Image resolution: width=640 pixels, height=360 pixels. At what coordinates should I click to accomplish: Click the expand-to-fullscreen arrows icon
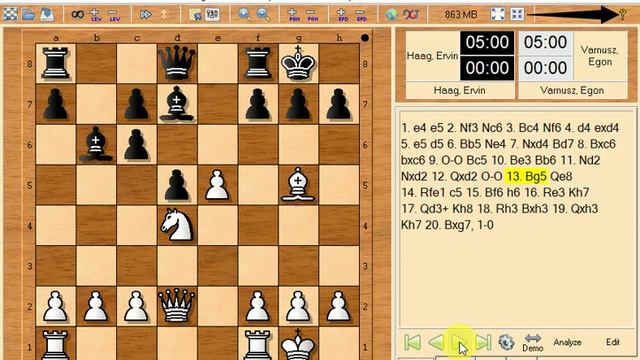[x=498, y=14]
